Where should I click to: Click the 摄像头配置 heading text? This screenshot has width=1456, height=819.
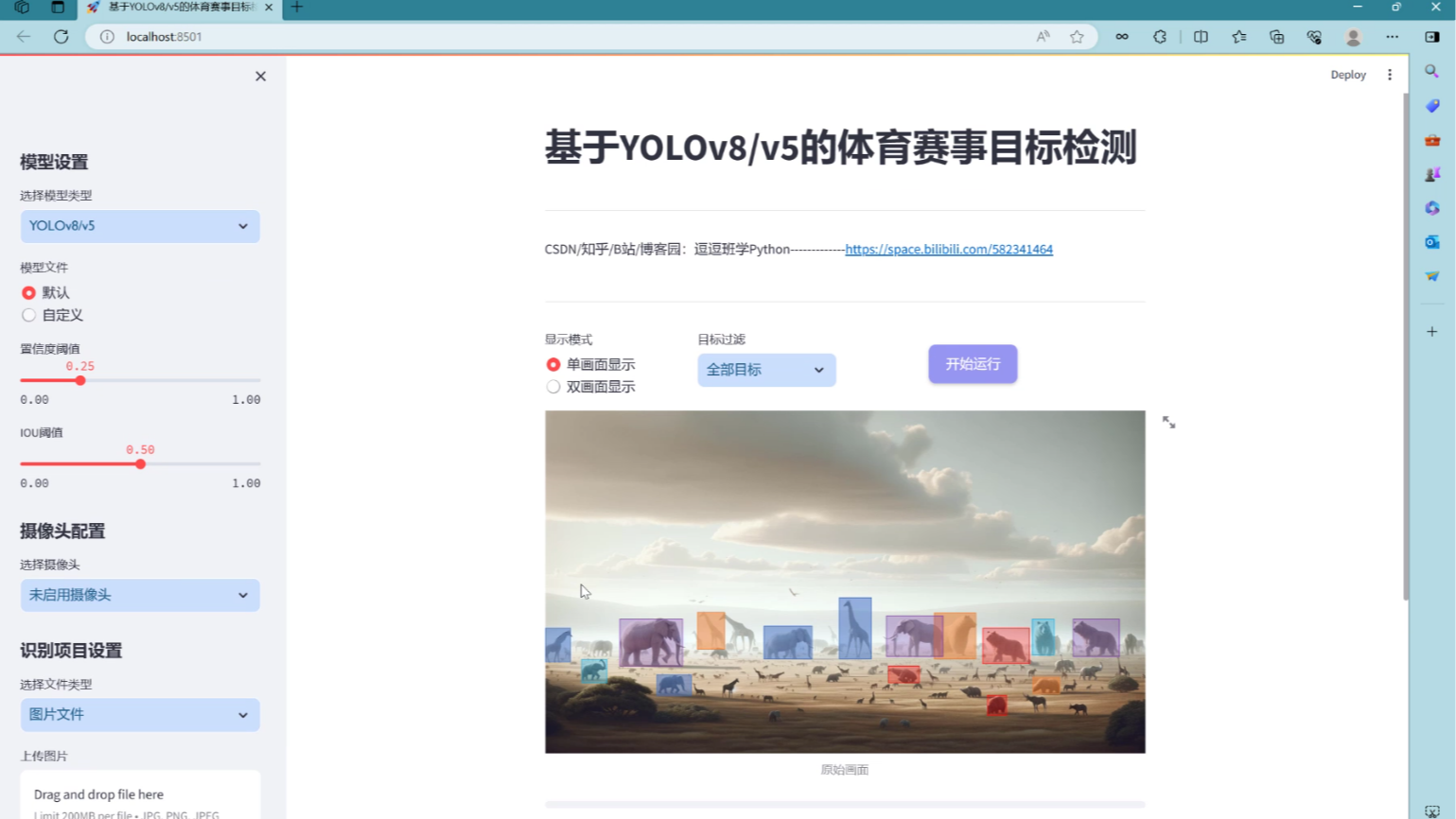point(62,531)
